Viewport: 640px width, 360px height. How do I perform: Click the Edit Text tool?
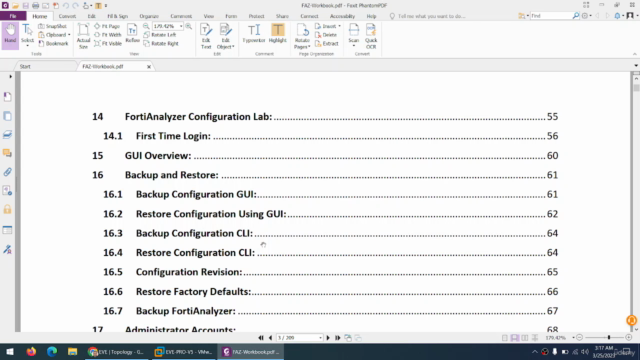tap(206, 36)
